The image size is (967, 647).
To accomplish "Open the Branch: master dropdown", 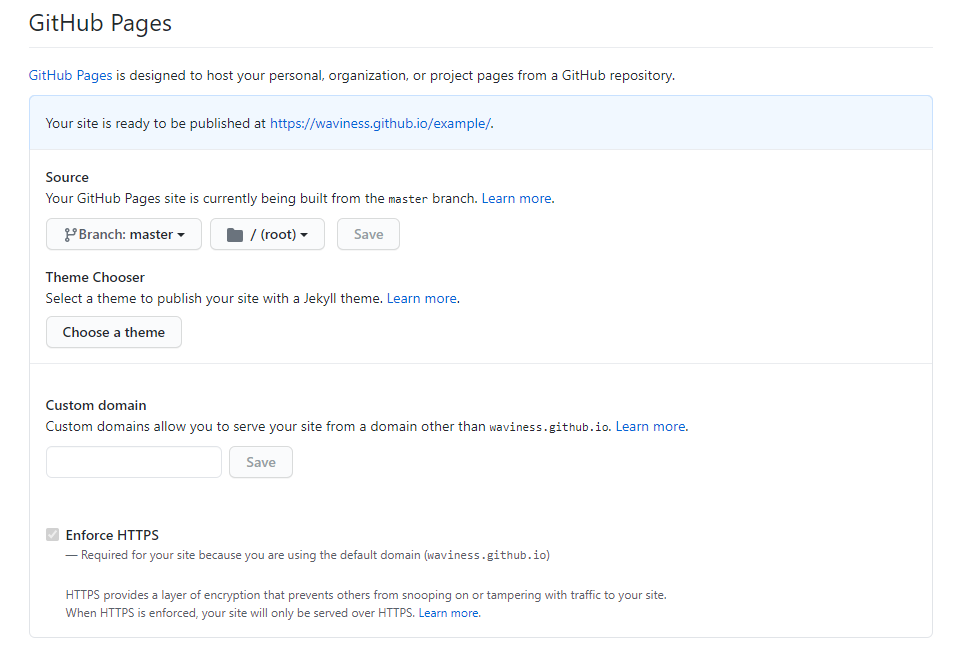I will (124, 234).
